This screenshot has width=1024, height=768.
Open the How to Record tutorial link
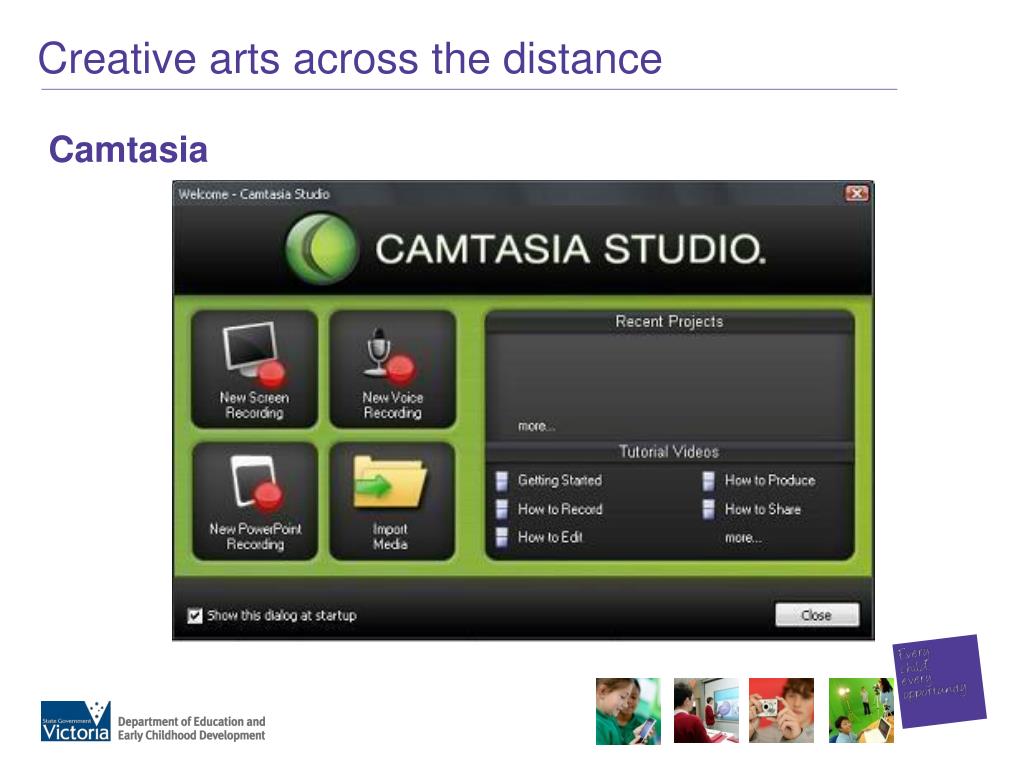point(560,509)
